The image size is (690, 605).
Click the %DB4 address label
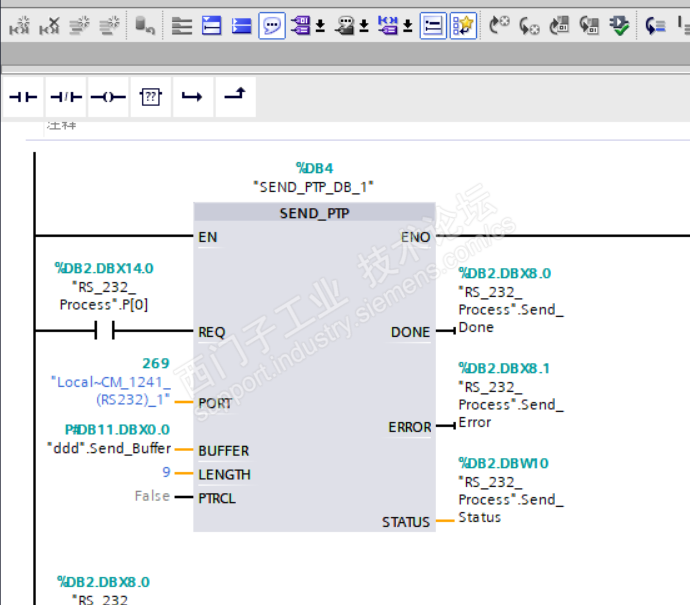(x=314, y=168)
